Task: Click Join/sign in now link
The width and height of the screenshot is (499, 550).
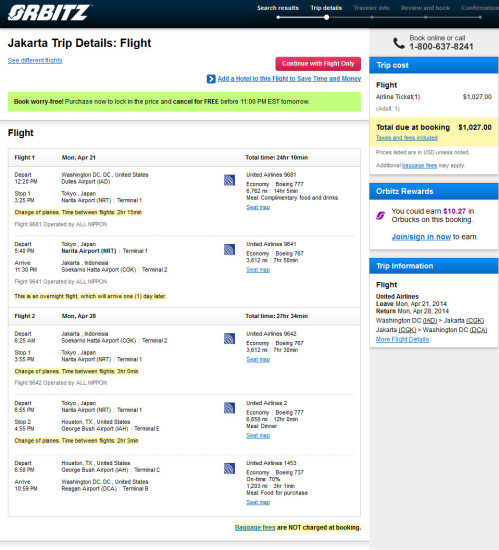Action: pos(421,237)
